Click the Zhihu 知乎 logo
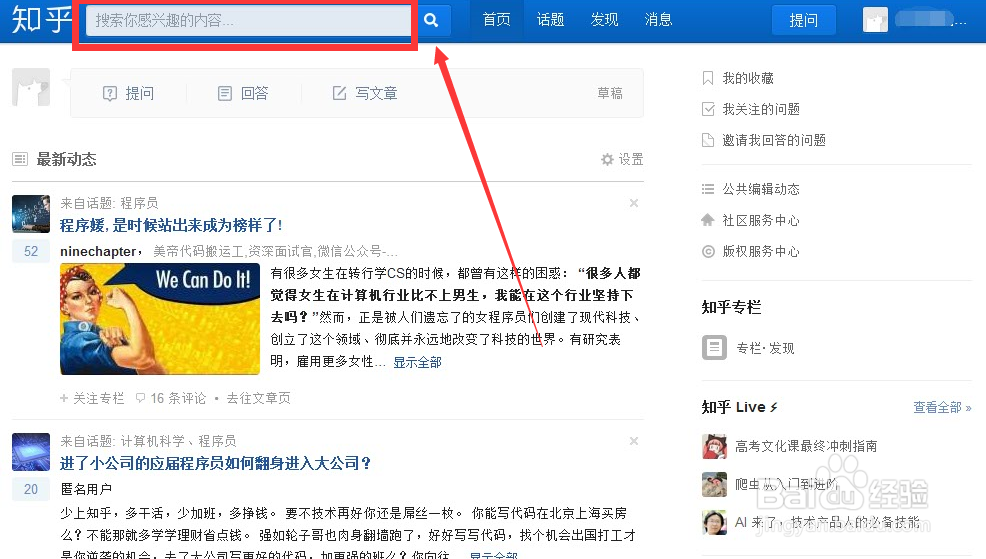 (42, 18)
